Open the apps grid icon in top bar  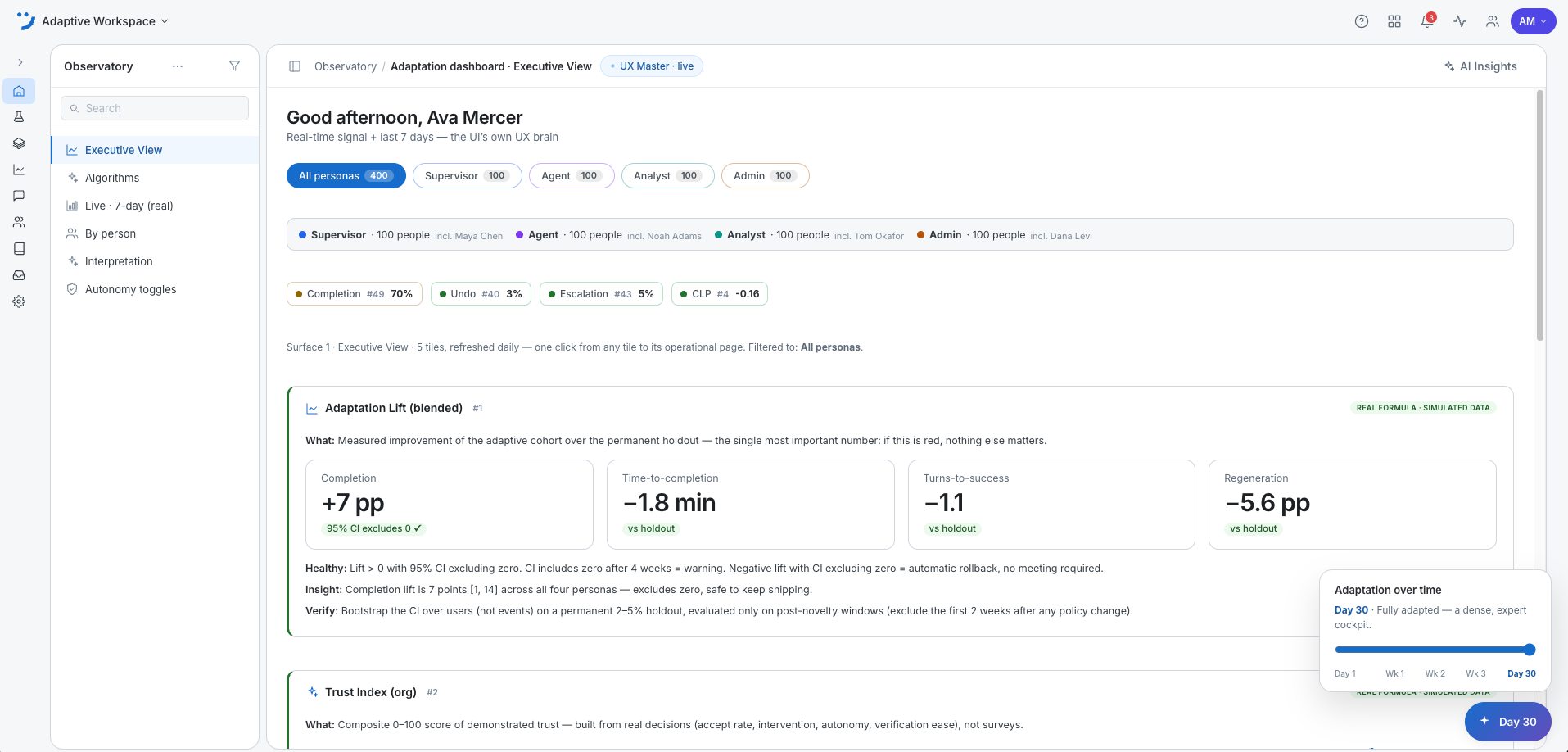coord(1394,21)
